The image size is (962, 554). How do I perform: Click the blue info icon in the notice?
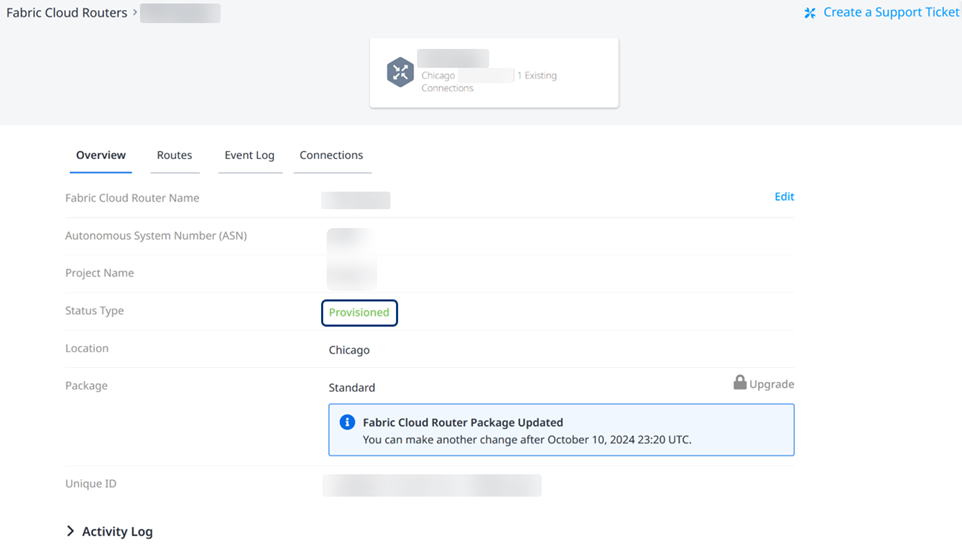347,422
